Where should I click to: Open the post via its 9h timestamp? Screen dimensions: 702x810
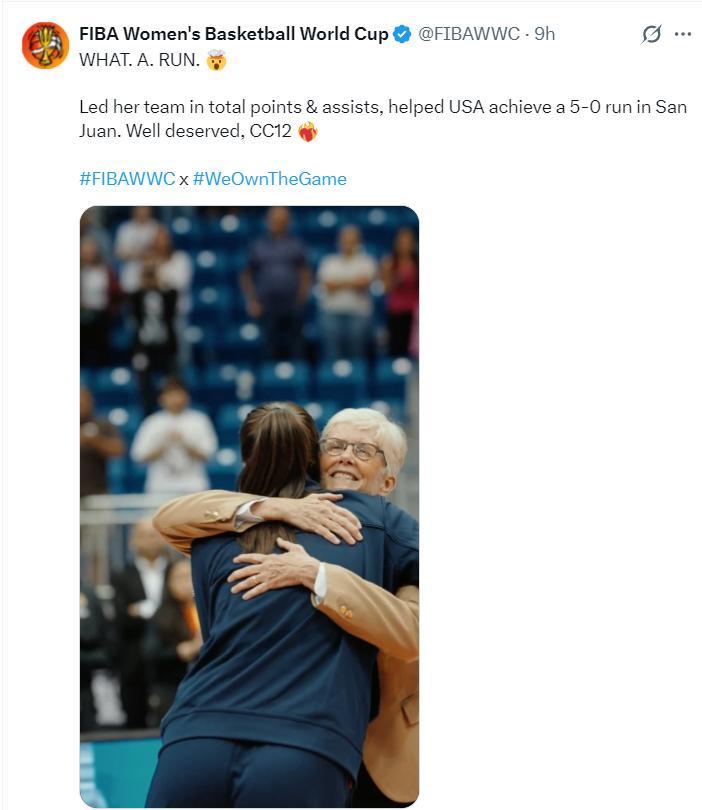[544, 34]
